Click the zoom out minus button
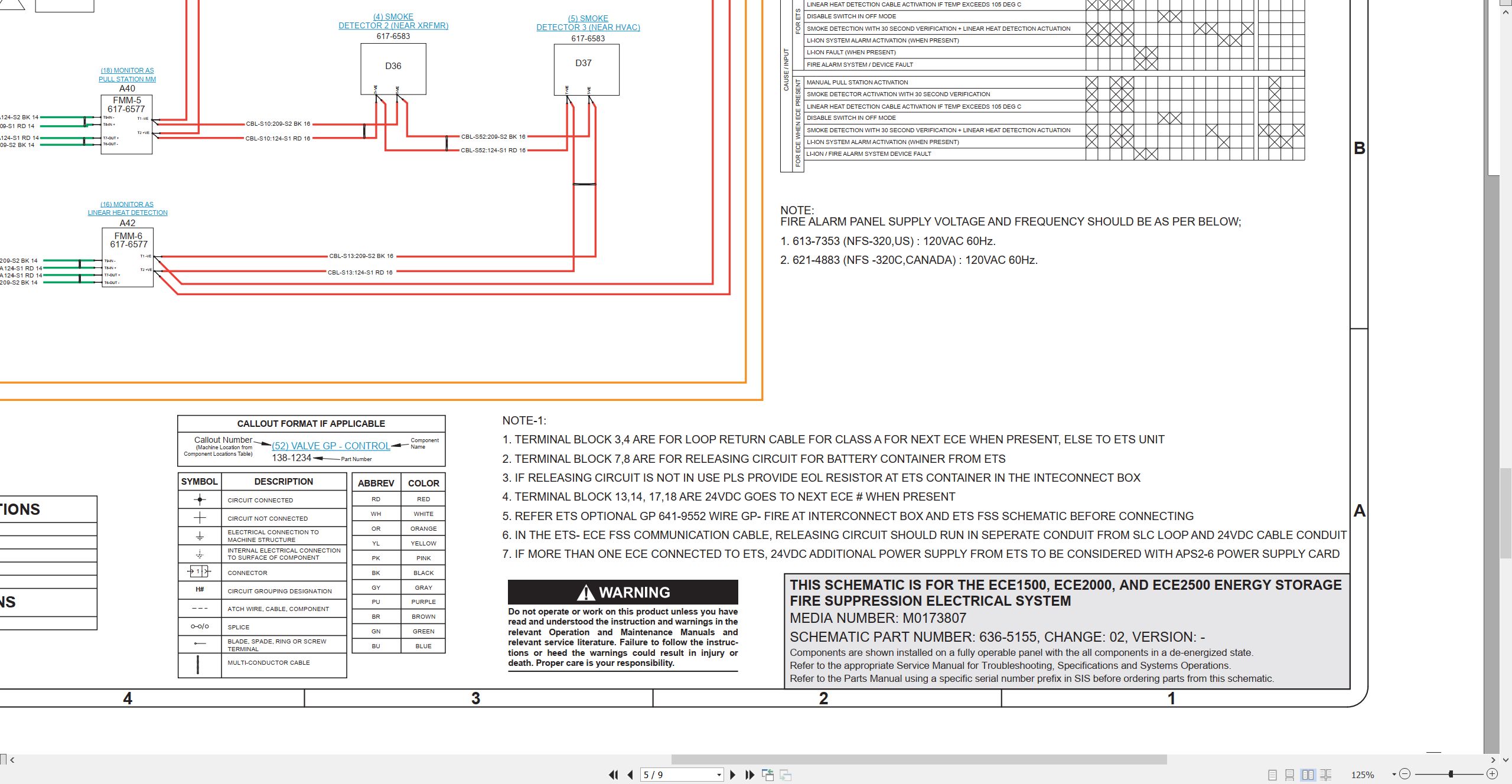The width and height of the screenshot is (1512, 784). click(x=1405, y=774)
